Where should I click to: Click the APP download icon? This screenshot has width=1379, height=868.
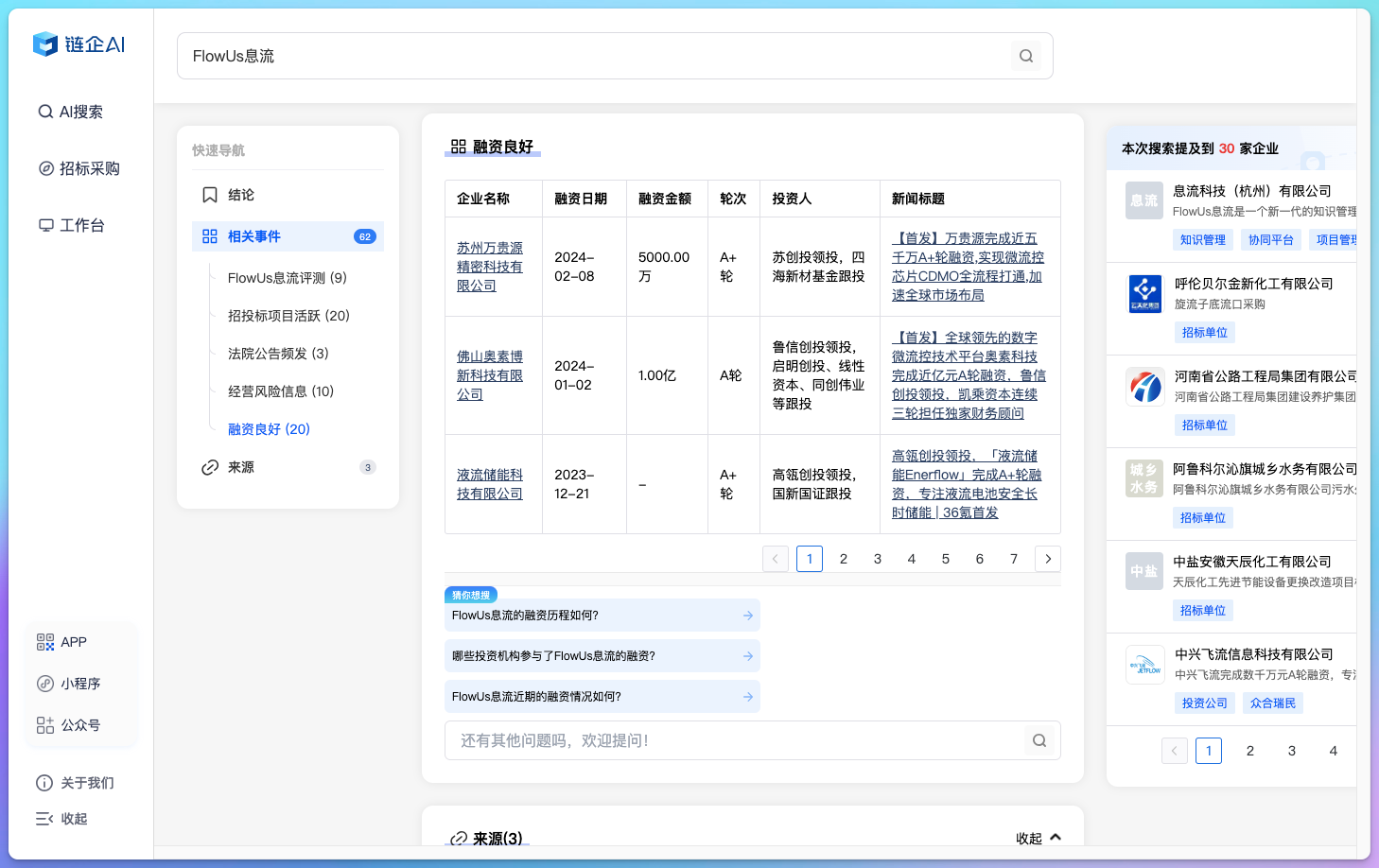pyautogui.click(x=44, y=641)
